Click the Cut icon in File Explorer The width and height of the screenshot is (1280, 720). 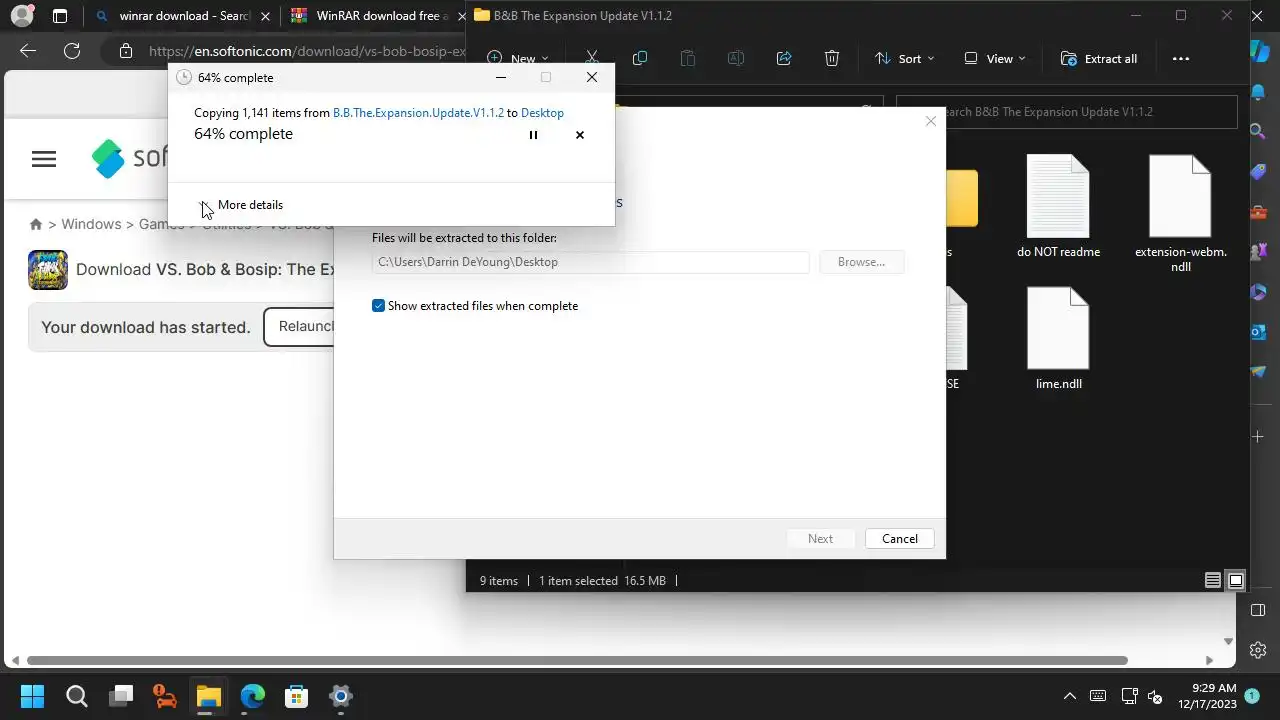[x=592, y=59]
